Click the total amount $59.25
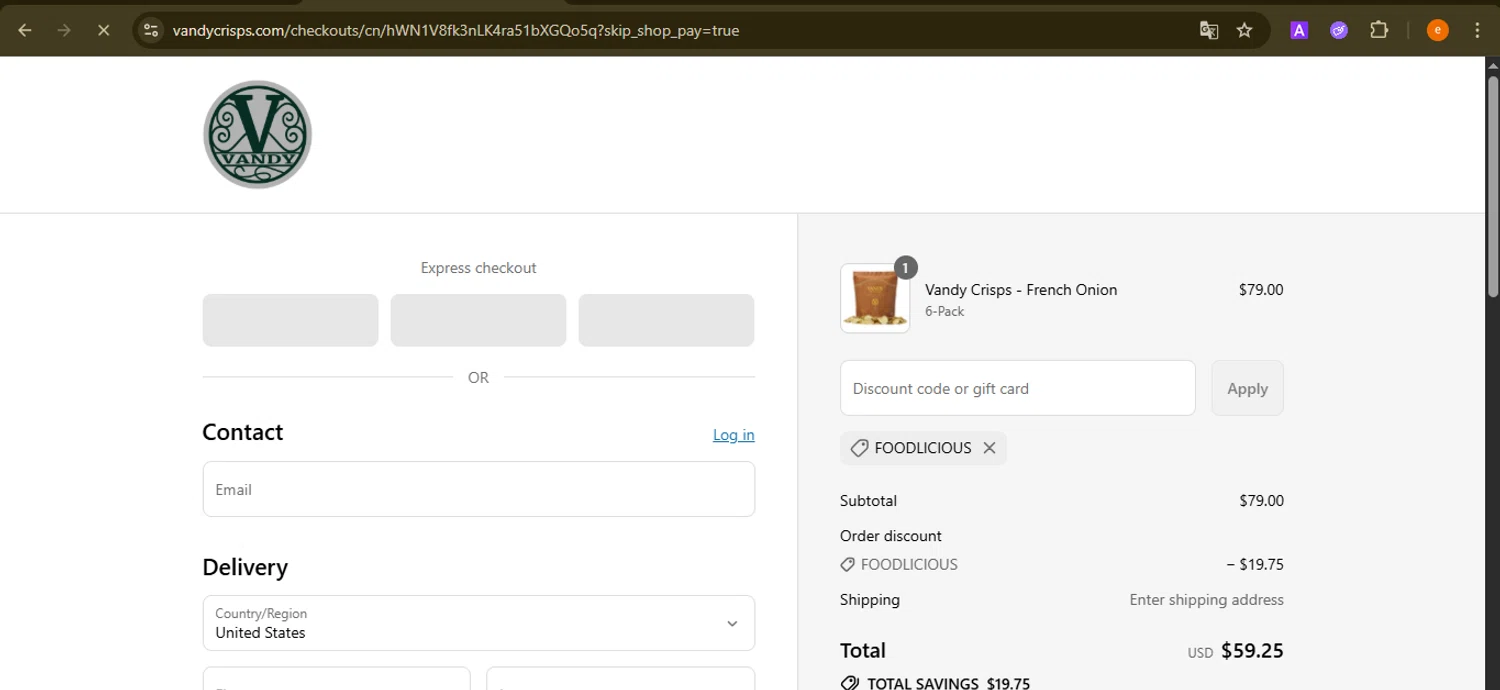 click(x=1252, y=651)
